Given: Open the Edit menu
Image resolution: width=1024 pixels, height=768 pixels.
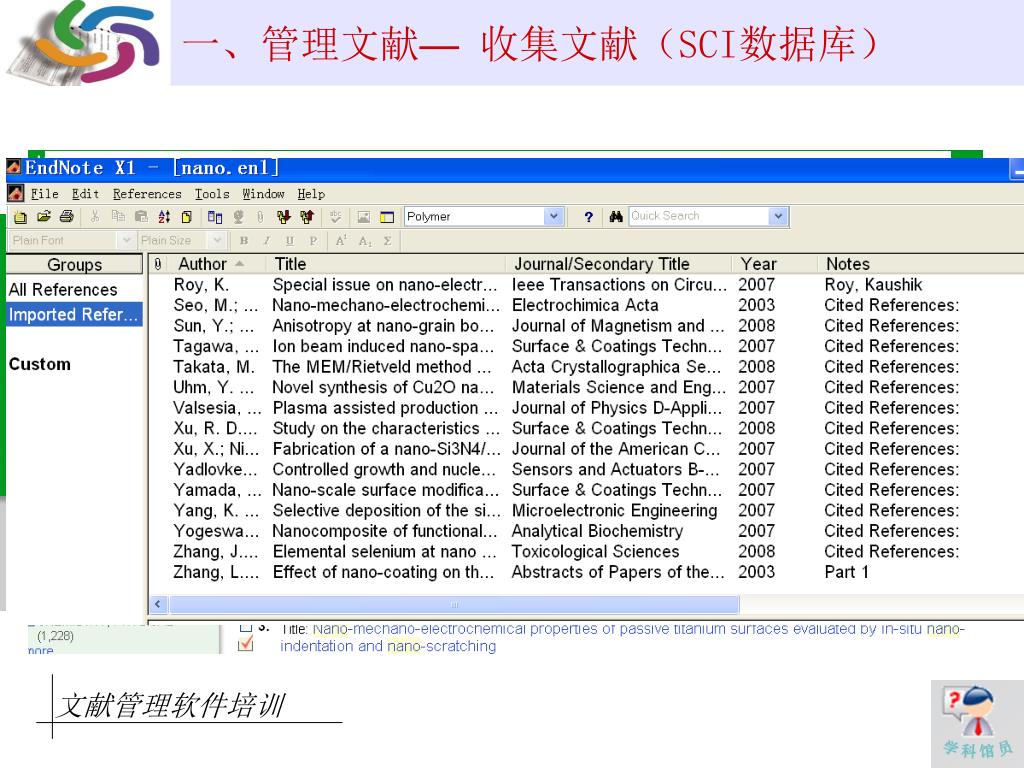Looking at the screenshot, I should click(x=86, y=194).
